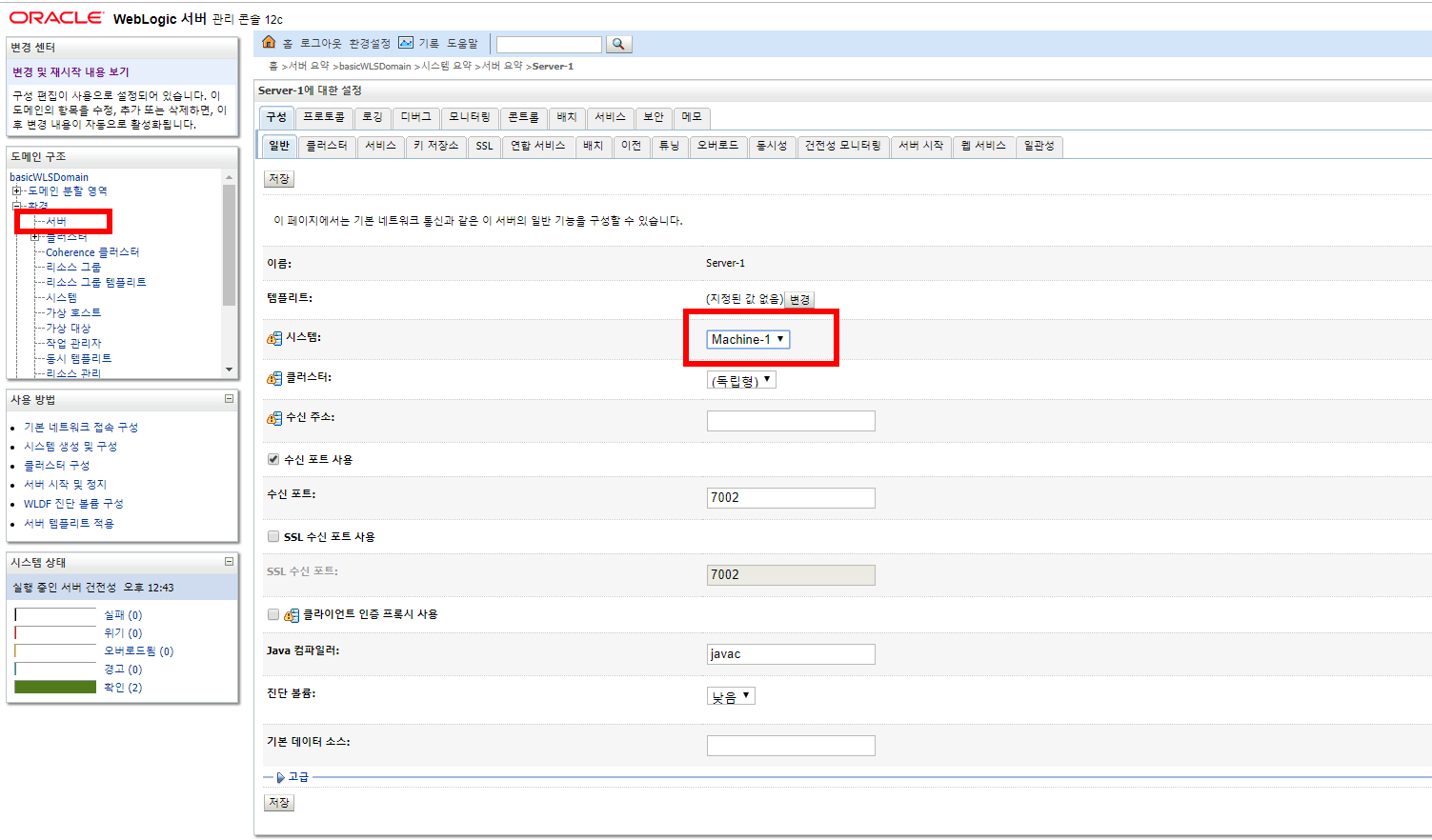
Task: Open the 도움말 help link
Action: click(463, 44)
